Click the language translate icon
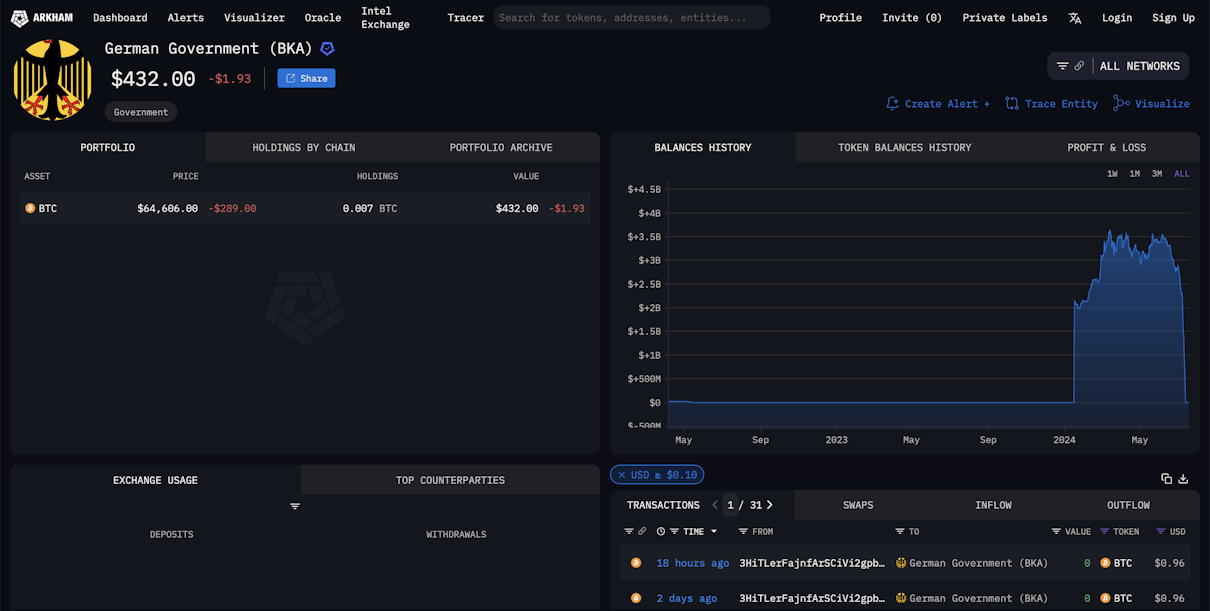The width and height of the screenshot is (1210, 611). pos(1075,18)
